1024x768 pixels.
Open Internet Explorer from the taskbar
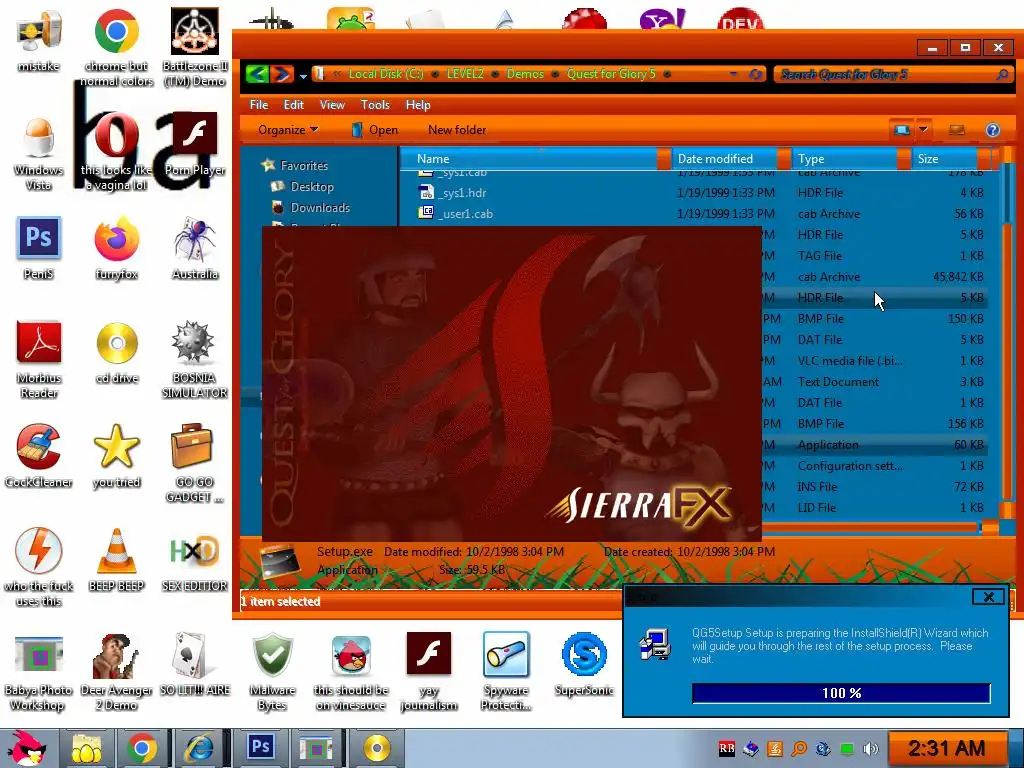coord(199,748)
